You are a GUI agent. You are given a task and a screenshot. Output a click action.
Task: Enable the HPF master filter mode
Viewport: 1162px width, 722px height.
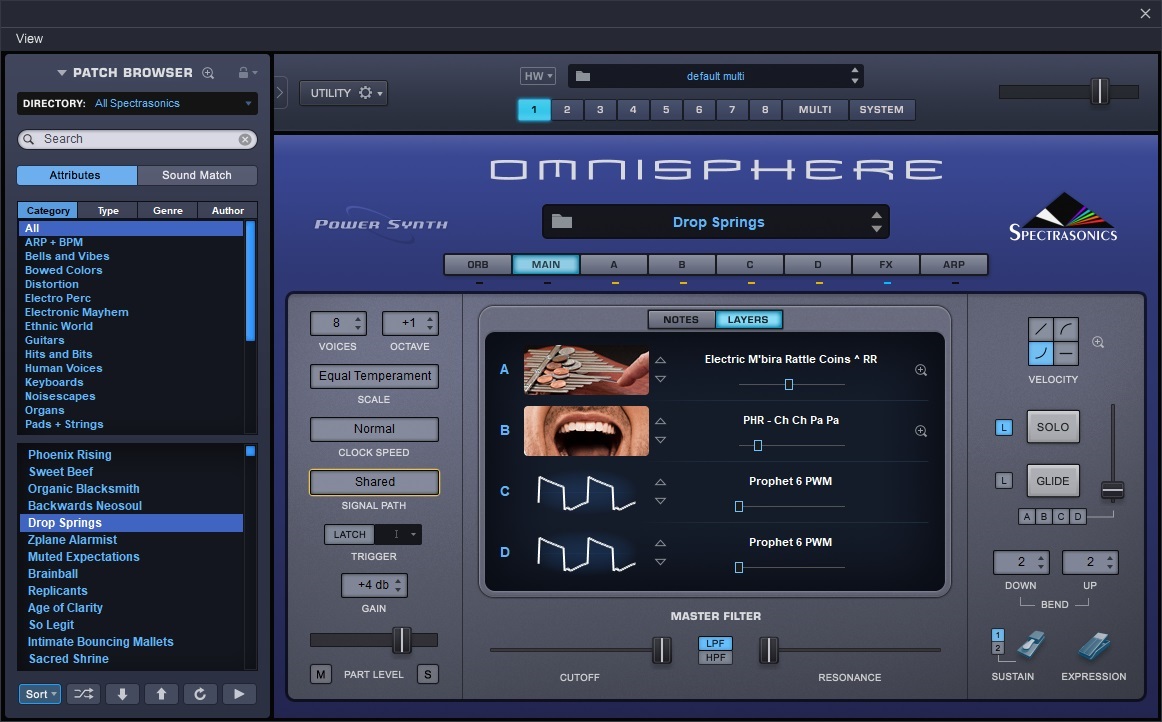tap(714, 658)
